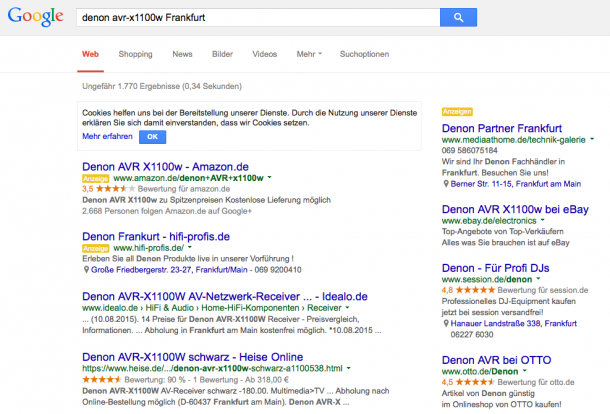
Task: Expand arrow next to amazon.de URL
Action: pyautogui.click(x=269, y=177)
